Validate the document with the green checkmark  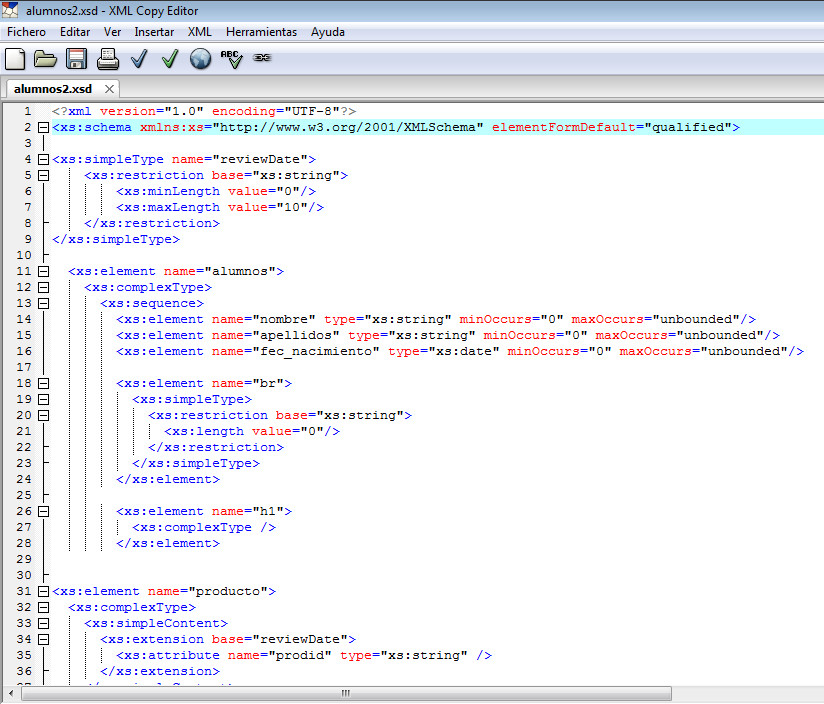(x=170, y=59)
